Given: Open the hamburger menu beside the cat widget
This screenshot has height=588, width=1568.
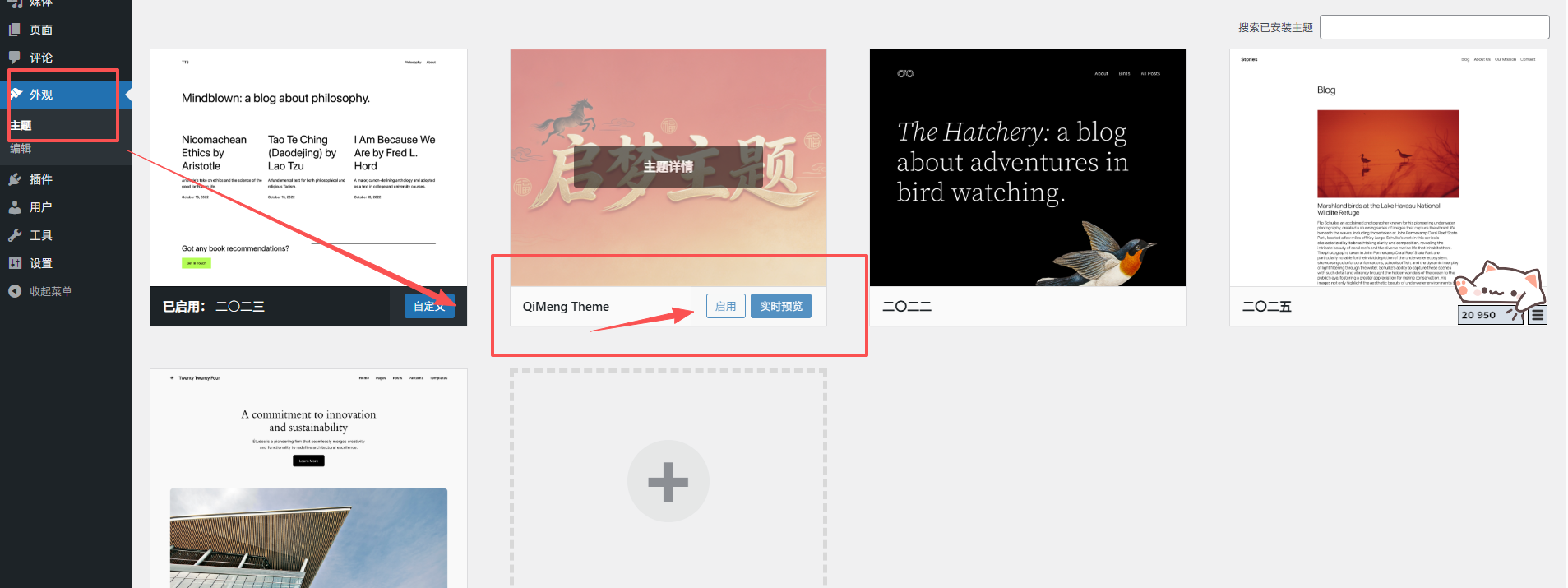Looking at the screenshot, I should point(1537,315).
